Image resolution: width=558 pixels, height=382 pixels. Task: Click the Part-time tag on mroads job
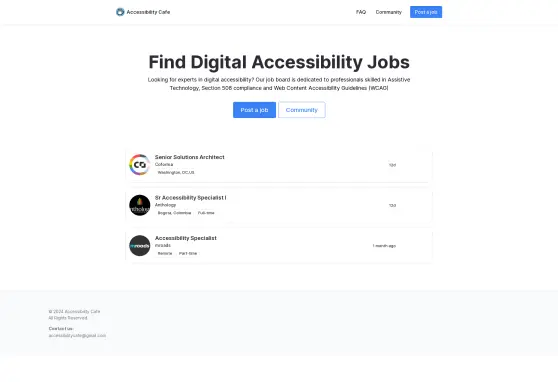(x=188, y=253)
